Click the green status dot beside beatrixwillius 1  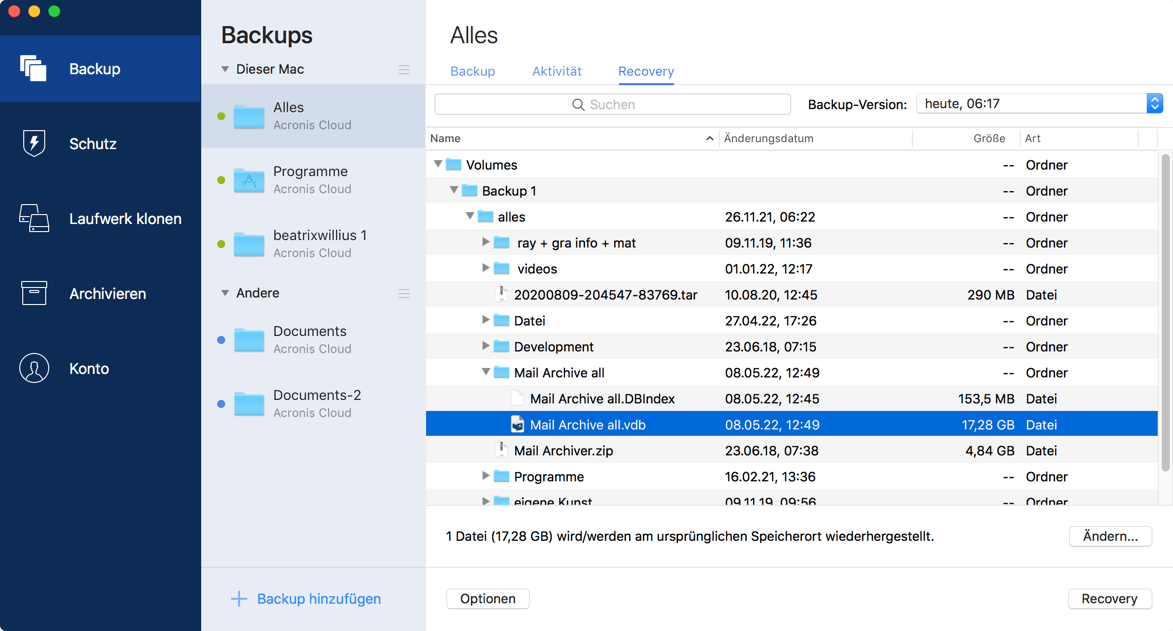[x=223, y=243]
